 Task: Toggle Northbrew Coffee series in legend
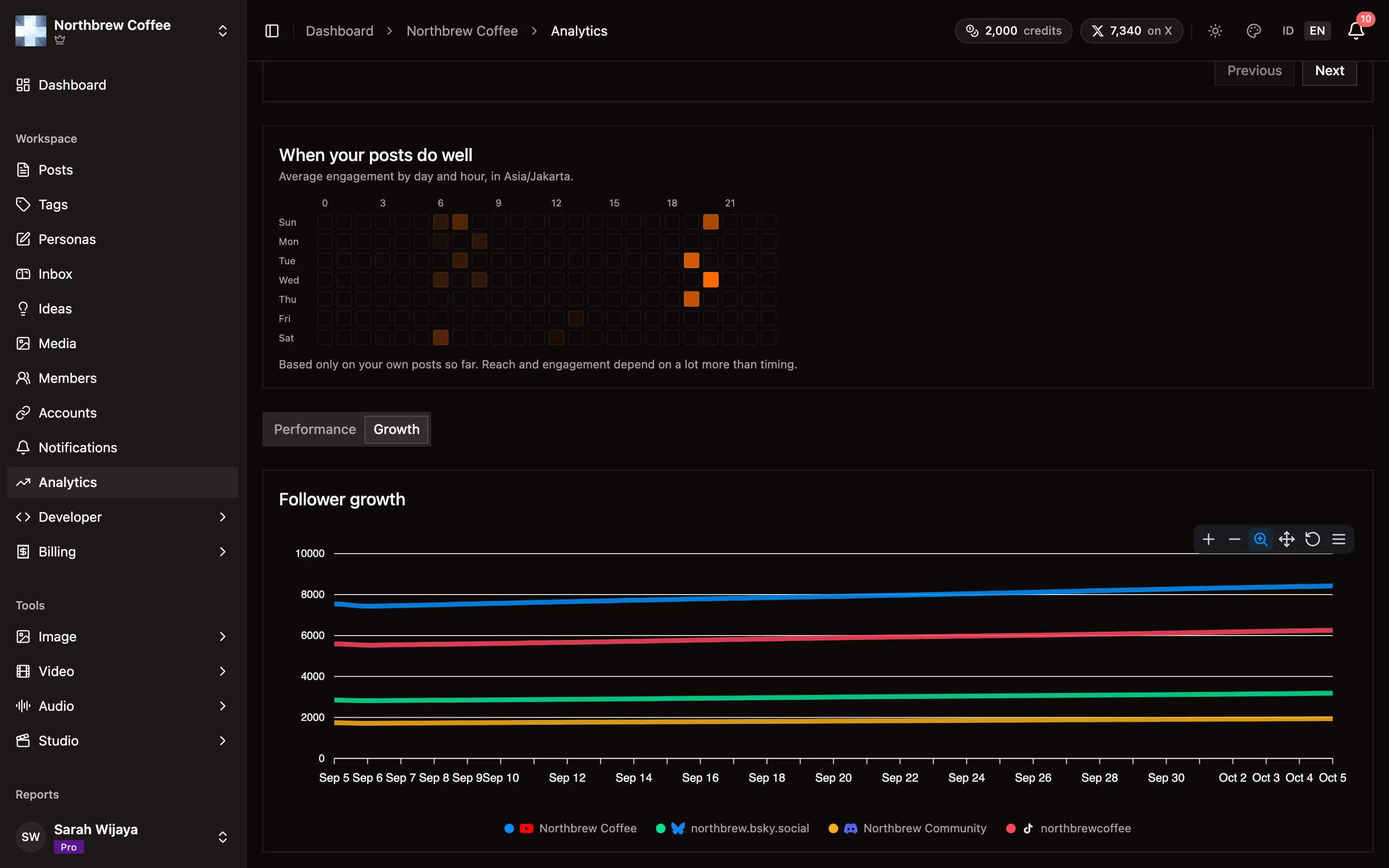571,828
